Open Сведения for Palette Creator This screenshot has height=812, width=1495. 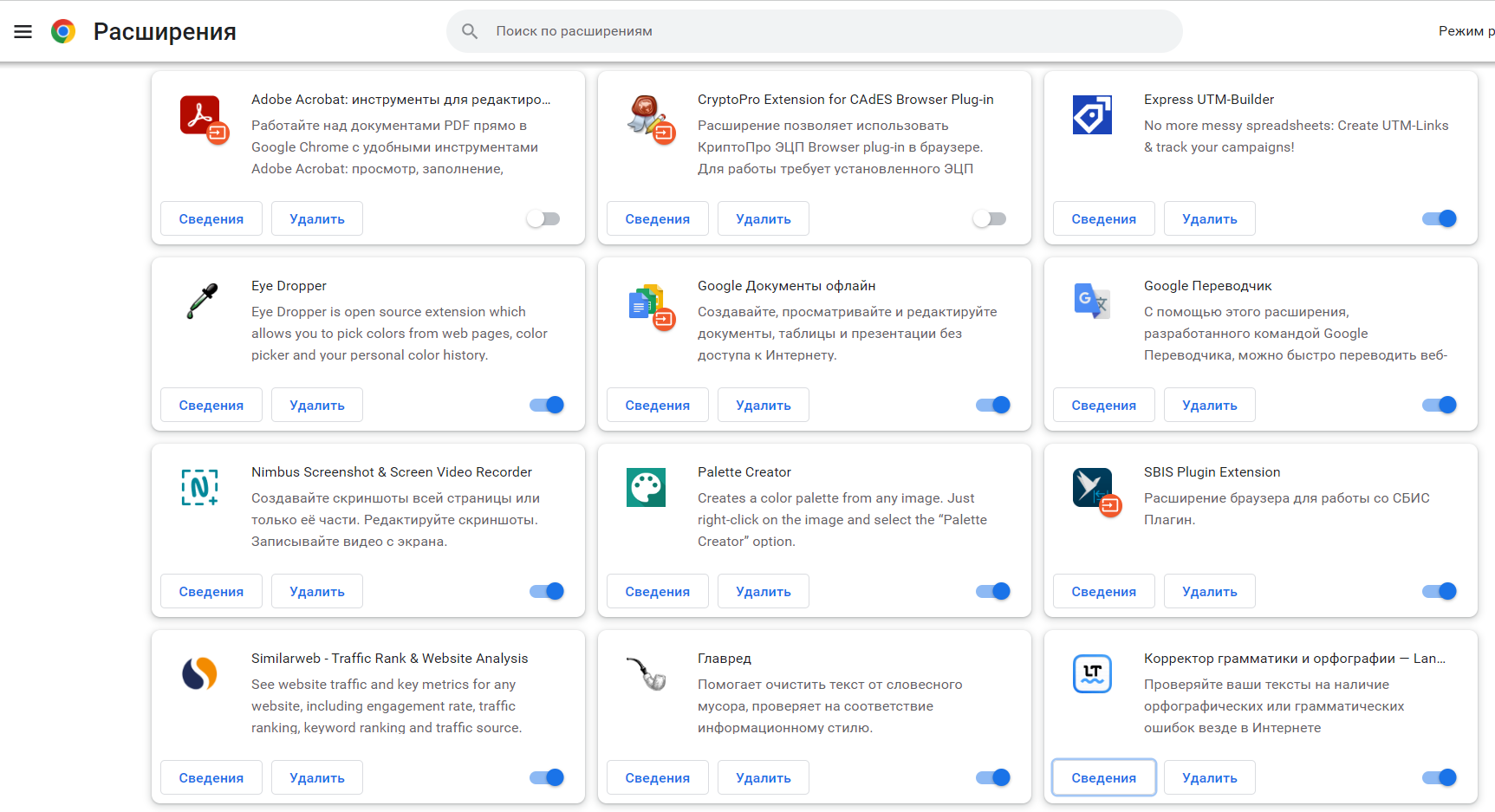click(x=658, y=591)
